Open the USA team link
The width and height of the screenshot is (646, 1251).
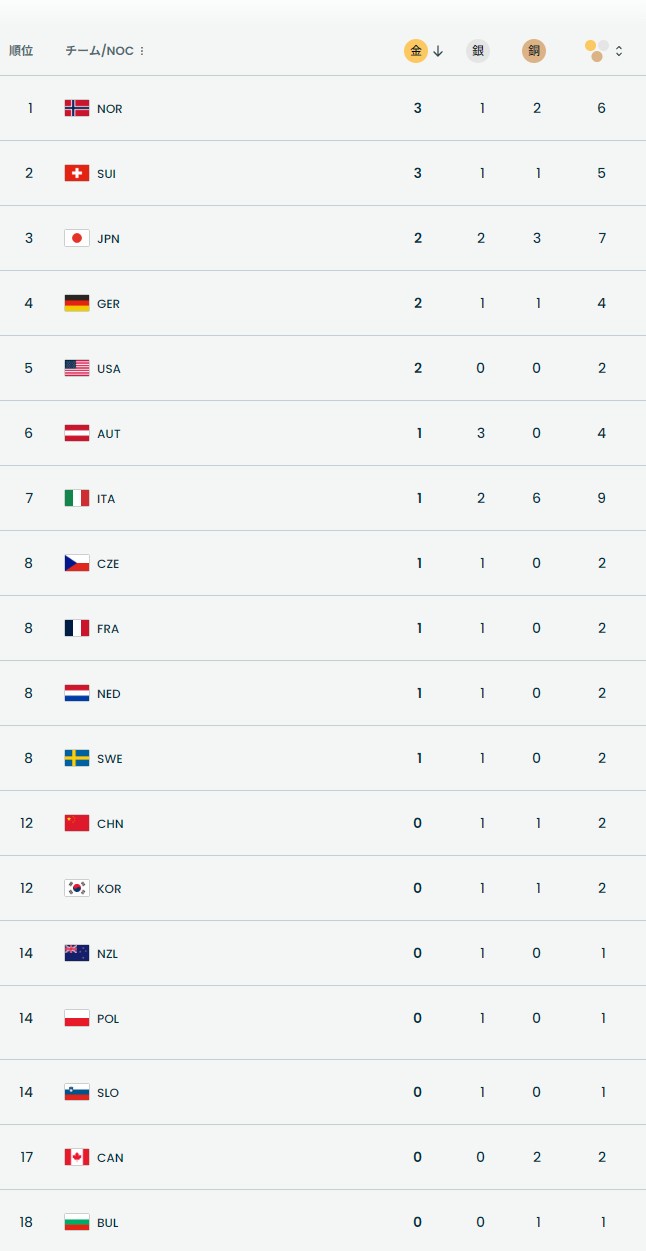[108, 369]
